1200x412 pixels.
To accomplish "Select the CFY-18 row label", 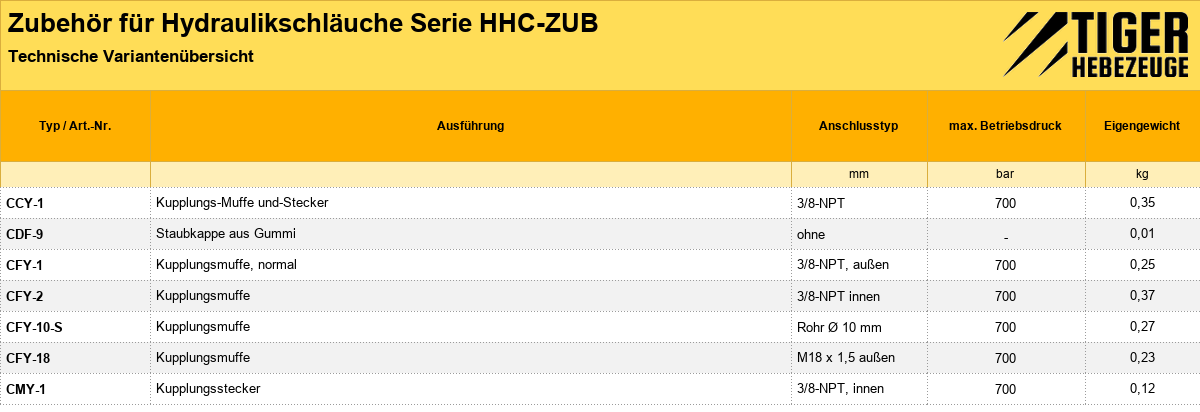I will (28, 358).
